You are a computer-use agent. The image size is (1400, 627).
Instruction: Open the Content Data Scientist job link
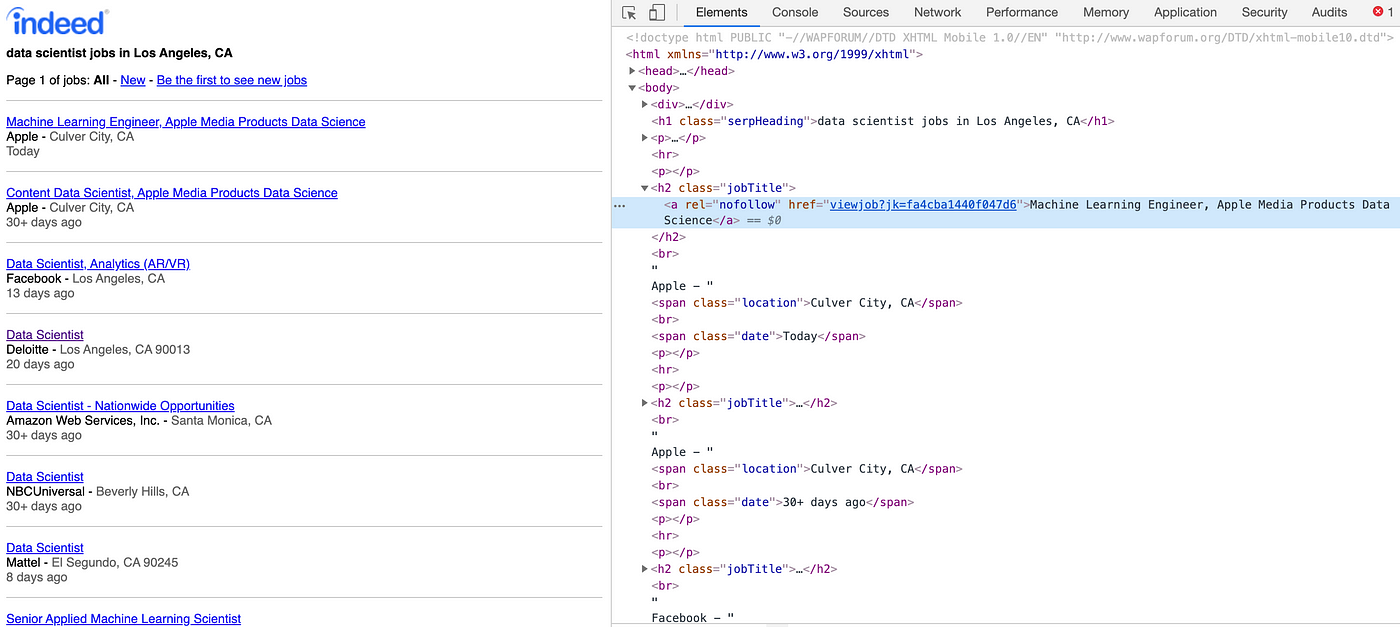click(172, 193)
